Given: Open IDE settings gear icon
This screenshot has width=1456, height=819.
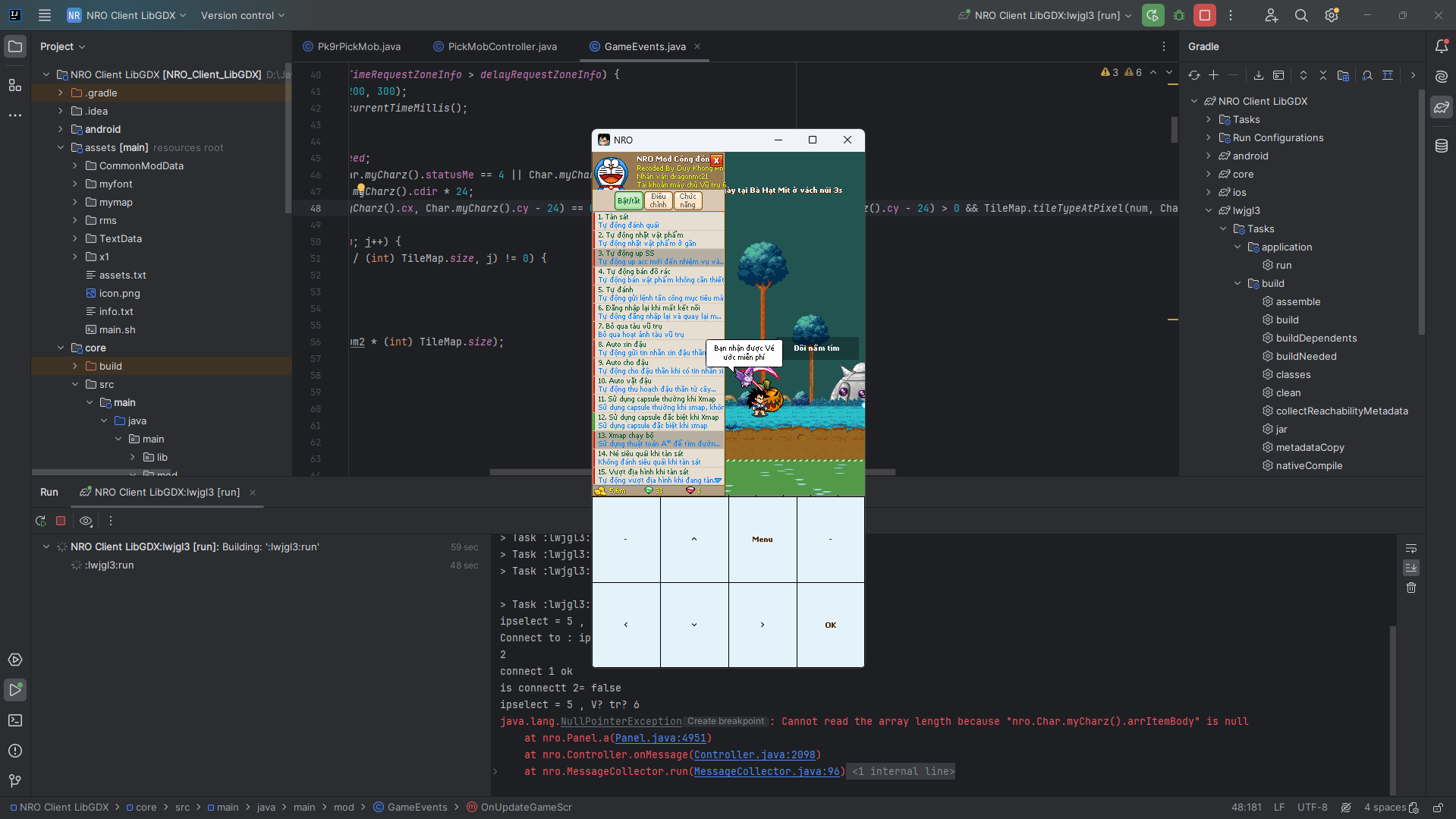Looking at the screenshot, I should [x=1332, y=15].
